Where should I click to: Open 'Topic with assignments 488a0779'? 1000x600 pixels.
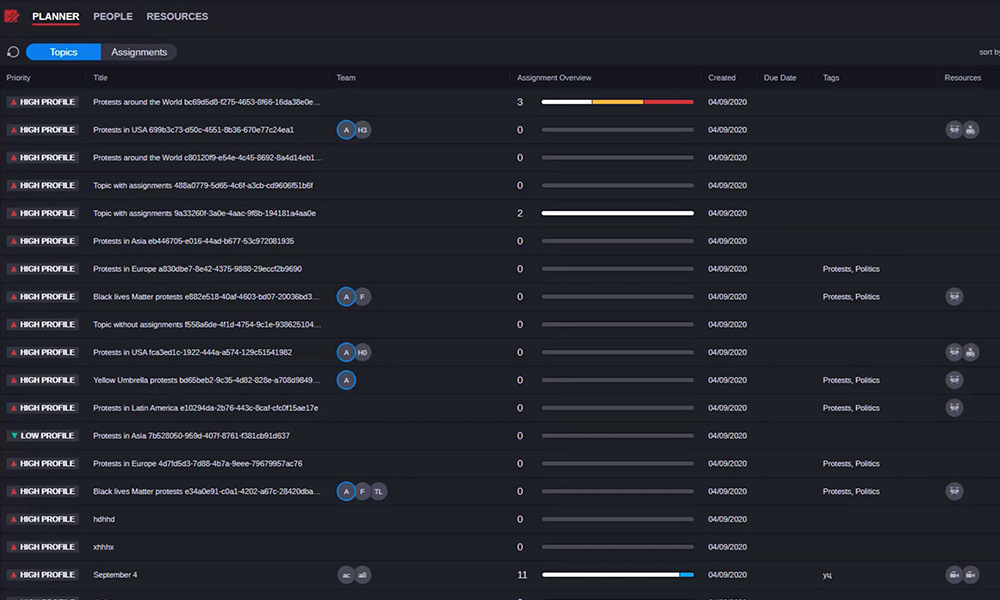[203, 186]
